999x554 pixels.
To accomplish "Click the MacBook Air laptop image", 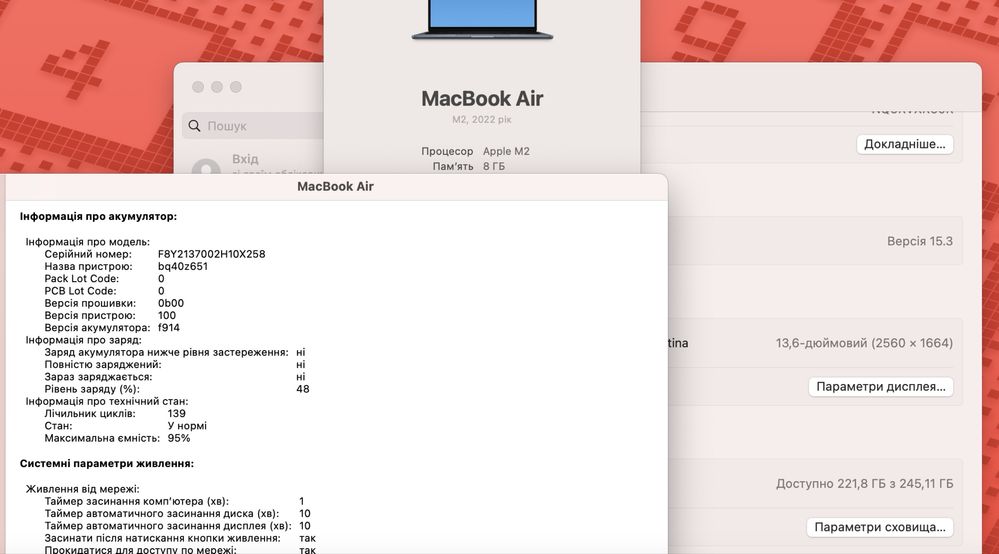I will click(482, 20).
